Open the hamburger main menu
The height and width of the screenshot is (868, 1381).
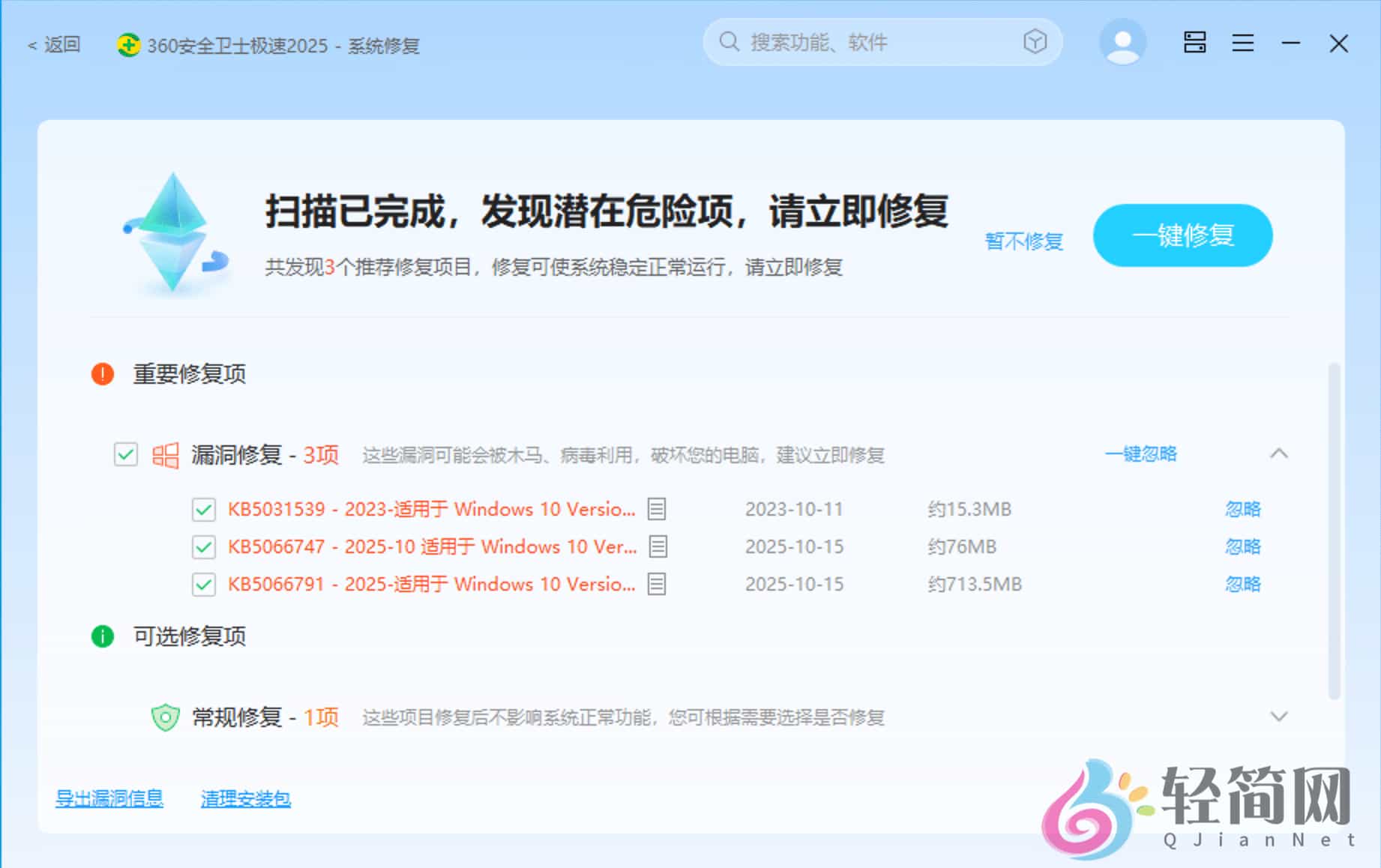[1242, 43]
